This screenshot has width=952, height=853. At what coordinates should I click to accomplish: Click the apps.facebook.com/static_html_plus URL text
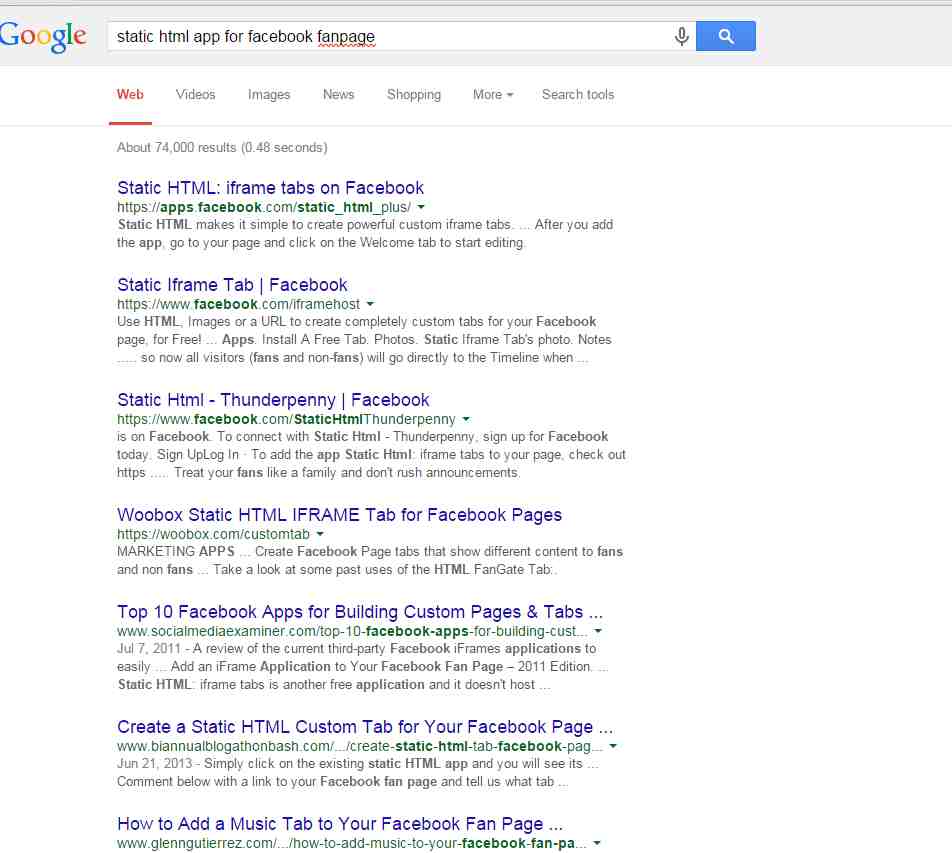264,207
